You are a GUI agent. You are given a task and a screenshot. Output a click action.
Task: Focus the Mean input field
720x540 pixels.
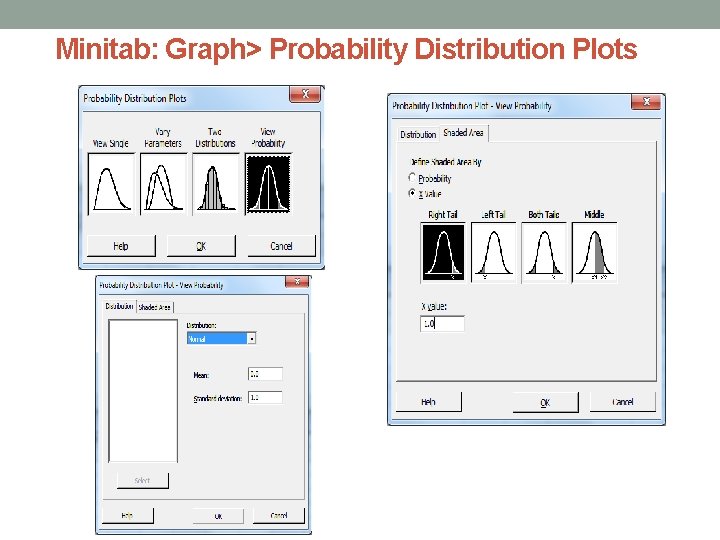(265, 374)
